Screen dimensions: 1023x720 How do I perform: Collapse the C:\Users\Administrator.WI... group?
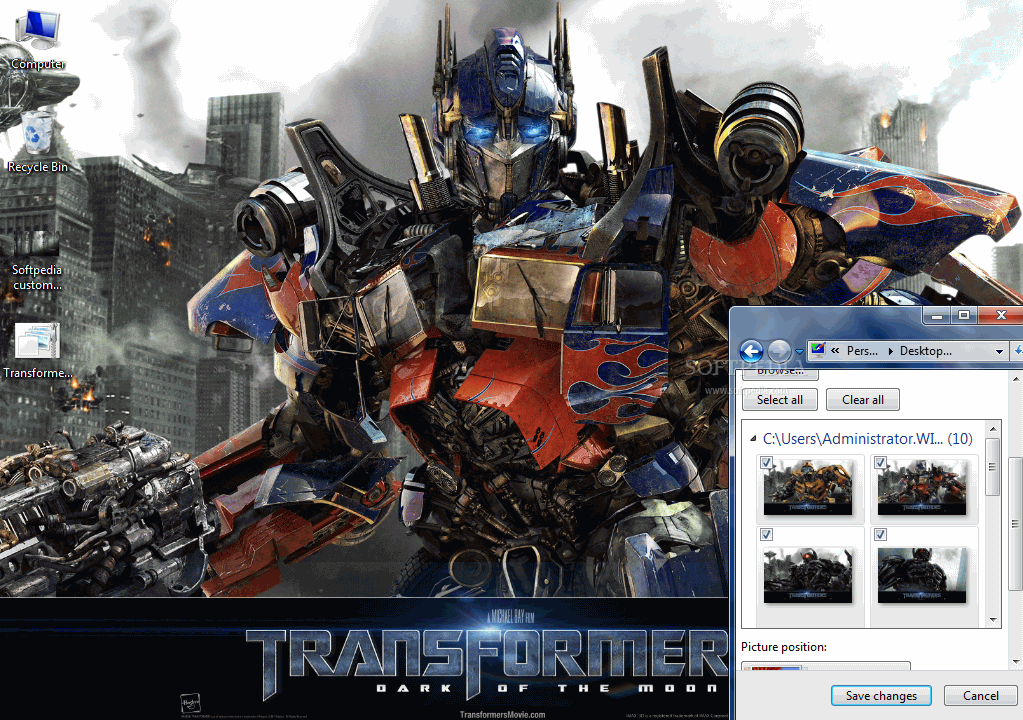[754, 439]
